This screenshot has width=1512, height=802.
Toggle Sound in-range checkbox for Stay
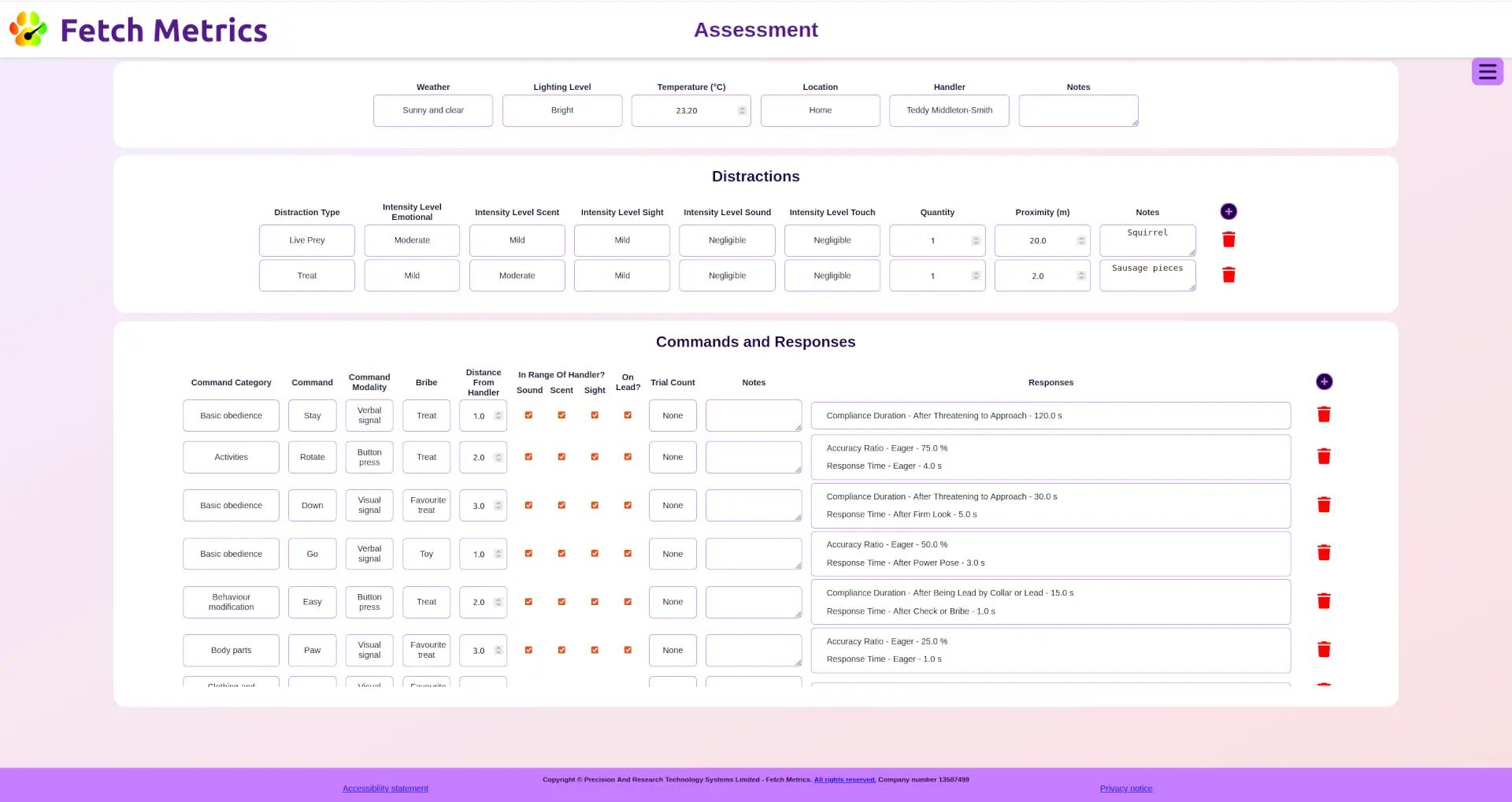pyautogui.click(x=528, y=415)
